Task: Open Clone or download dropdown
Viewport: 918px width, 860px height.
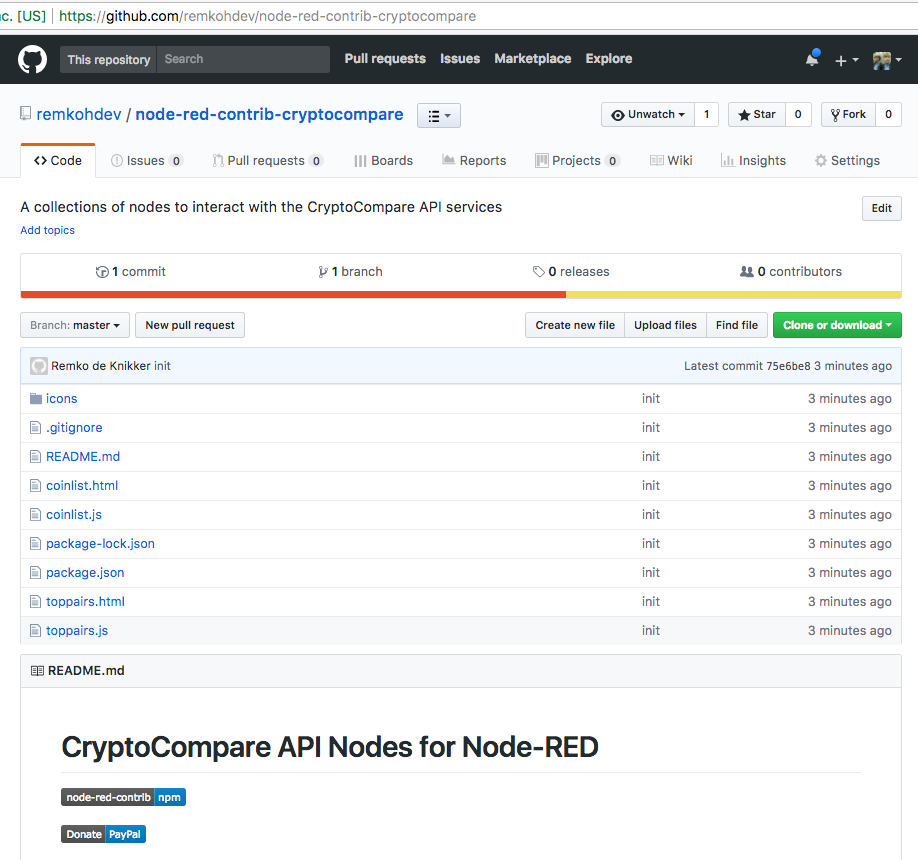Action: (837, 325)
